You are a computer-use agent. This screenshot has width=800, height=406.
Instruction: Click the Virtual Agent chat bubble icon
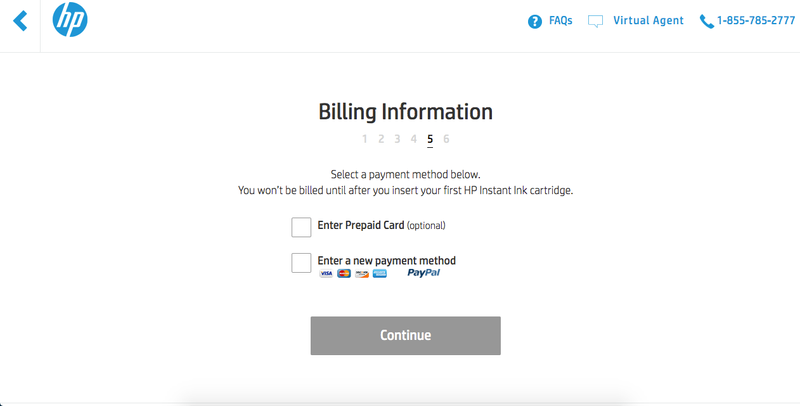pyautogui.click(x=596, y=21)
